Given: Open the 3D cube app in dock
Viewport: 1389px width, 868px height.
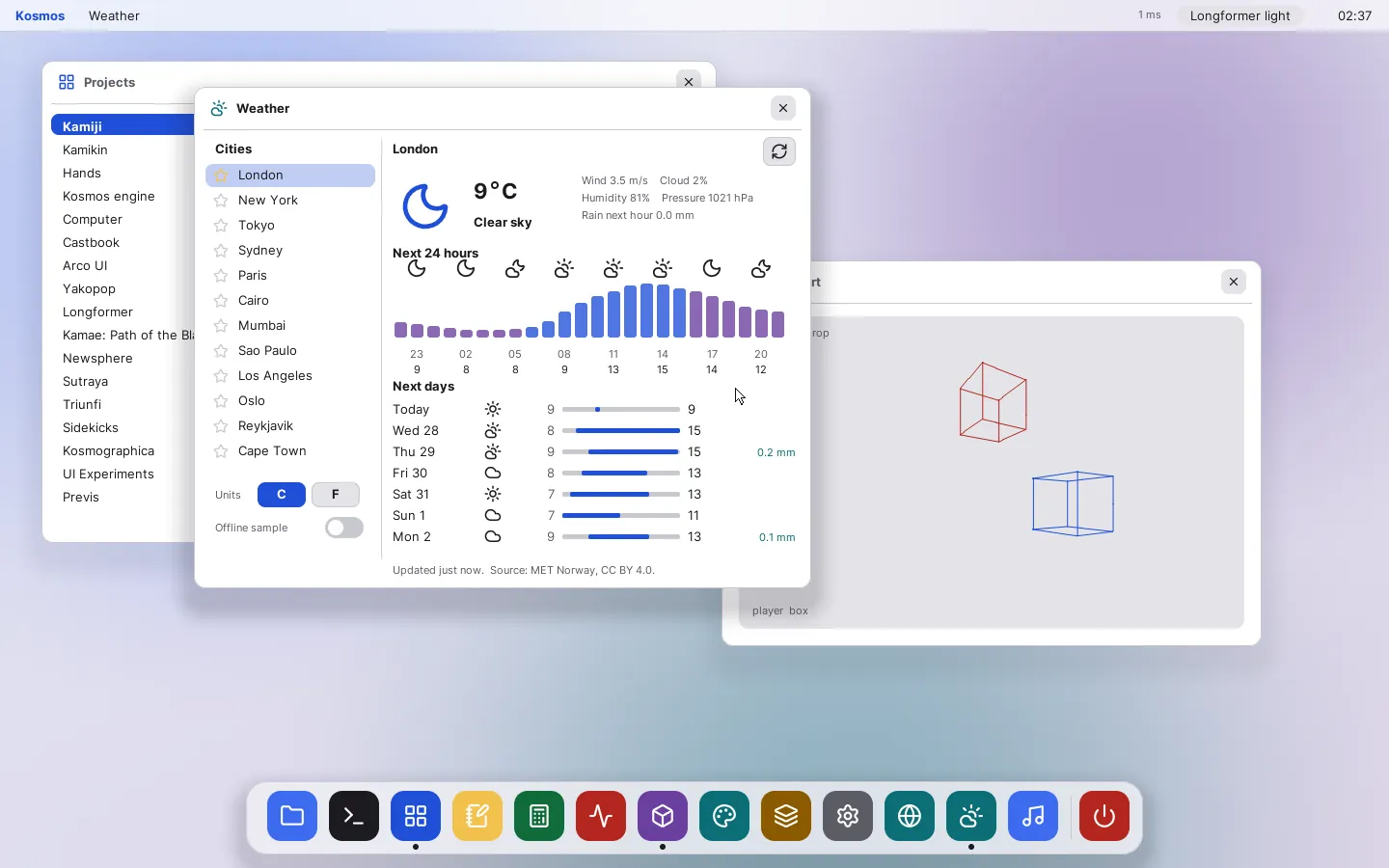Looking at the screenshot, I should (x=663, y=816).
